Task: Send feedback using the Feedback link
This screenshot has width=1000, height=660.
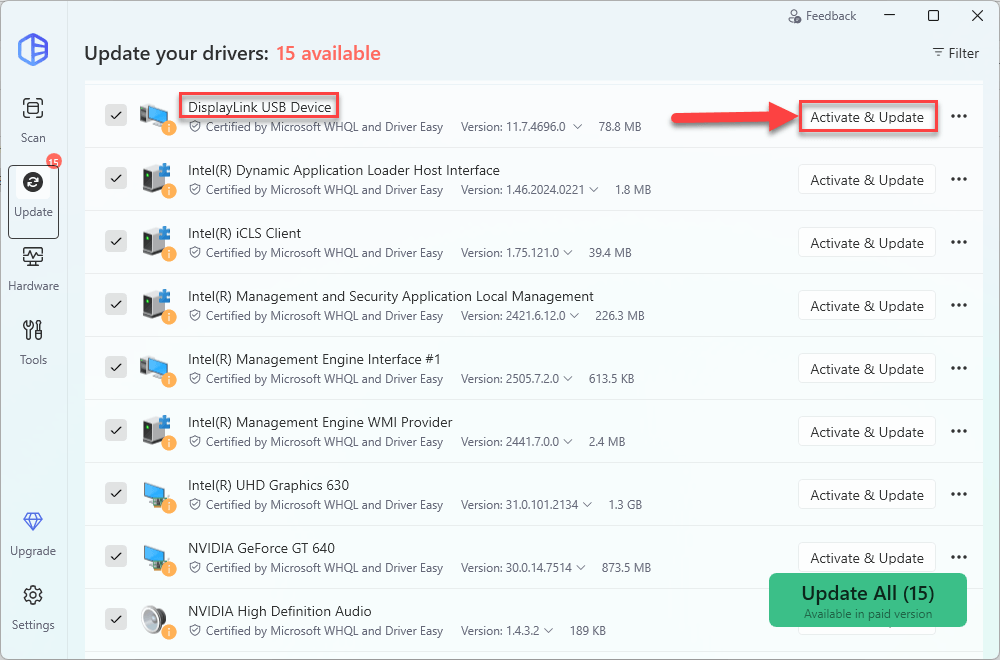Action: (822, 16)
